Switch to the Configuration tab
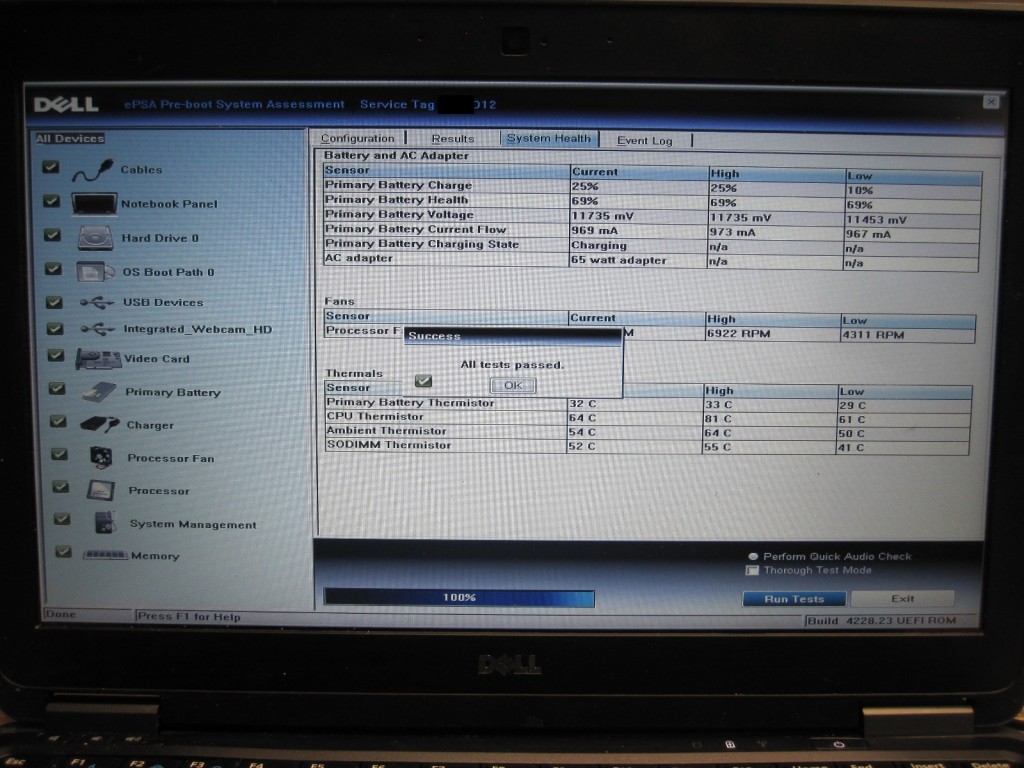The image size is (1024, 768). [358, 138]
